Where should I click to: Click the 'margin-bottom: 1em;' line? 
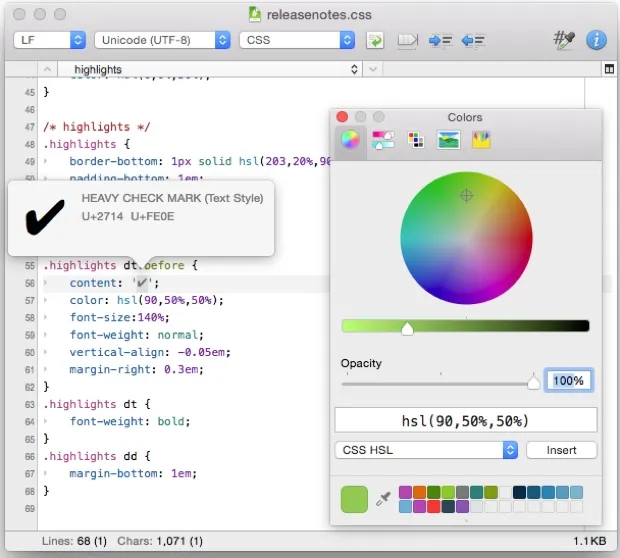coord(133,473)
